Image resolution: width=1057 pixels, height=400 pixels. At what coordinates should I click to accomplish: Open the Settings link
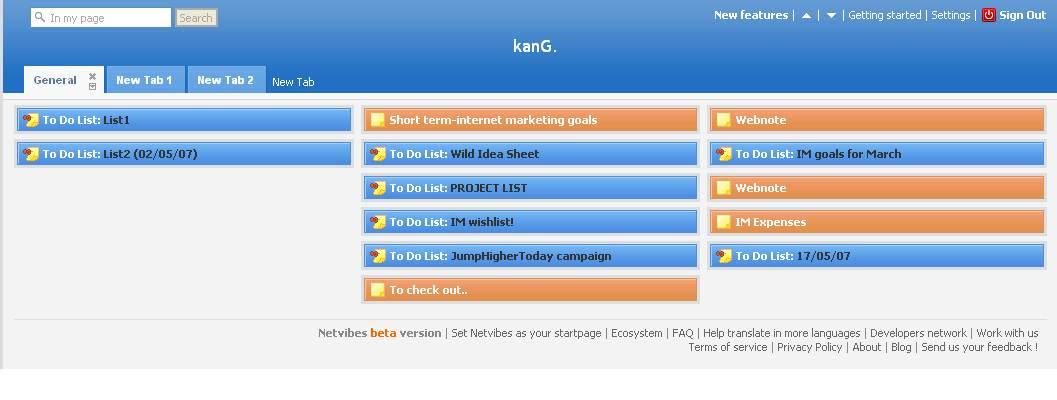(950, 15)
